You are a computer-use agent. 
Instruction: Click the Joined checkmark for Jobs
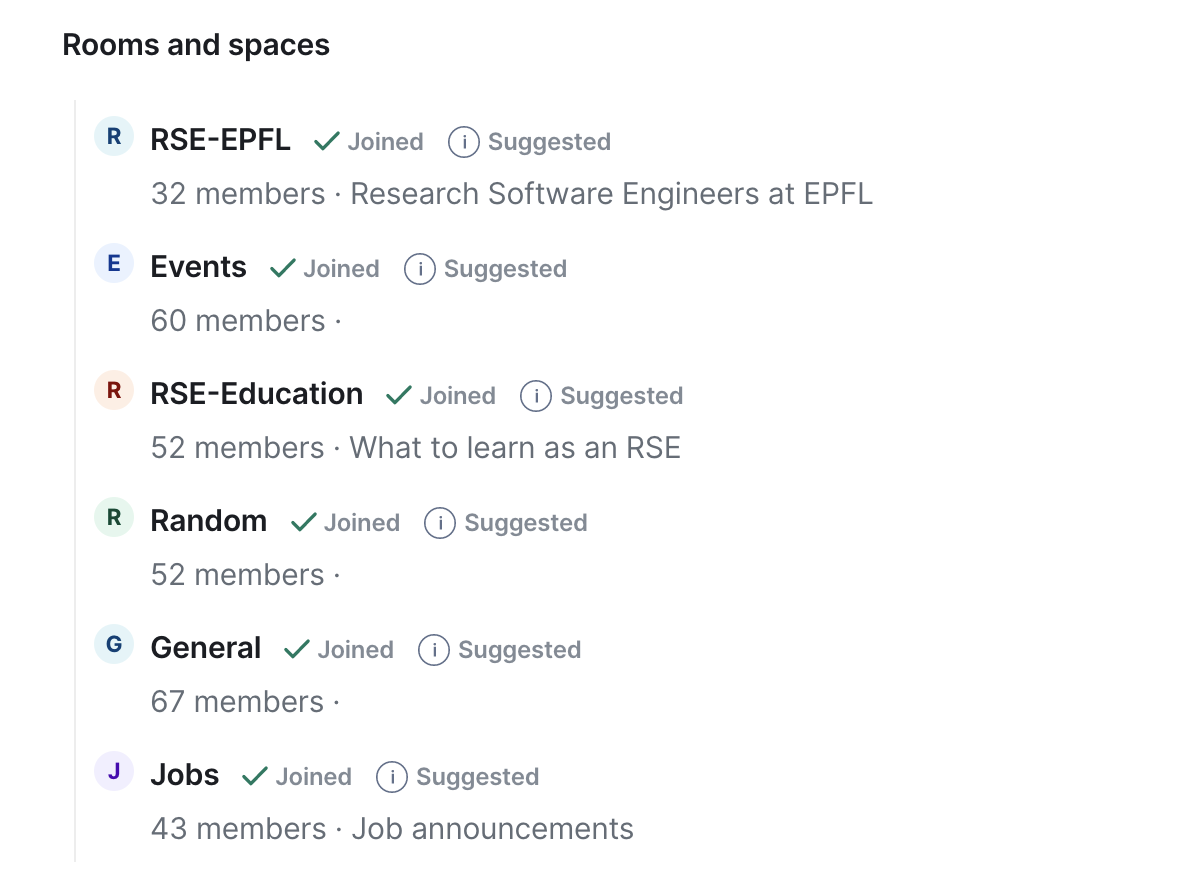pos(256,776)
